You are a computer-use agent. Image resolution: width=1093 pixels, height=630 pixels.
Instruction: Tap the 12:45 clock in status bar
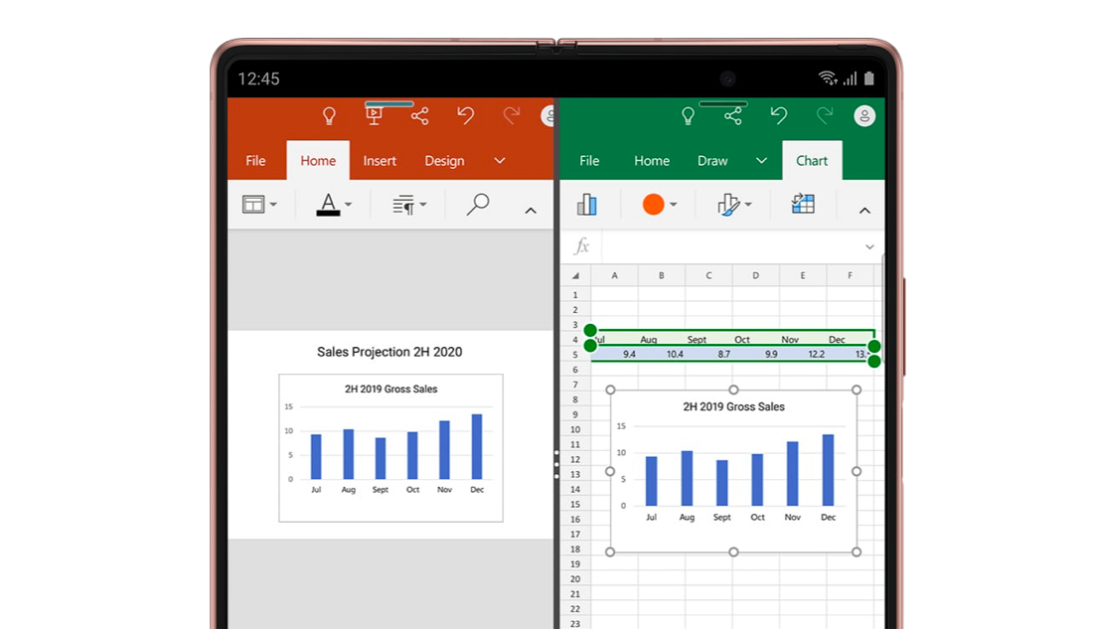[x=259, y=79]
